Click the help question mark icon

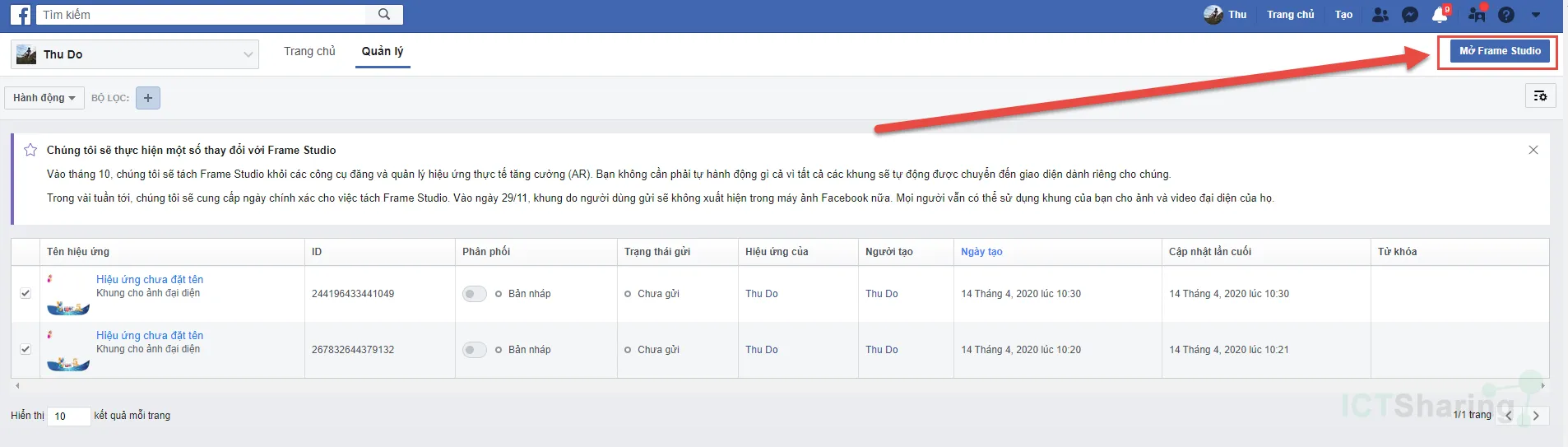coord(1506,15)
